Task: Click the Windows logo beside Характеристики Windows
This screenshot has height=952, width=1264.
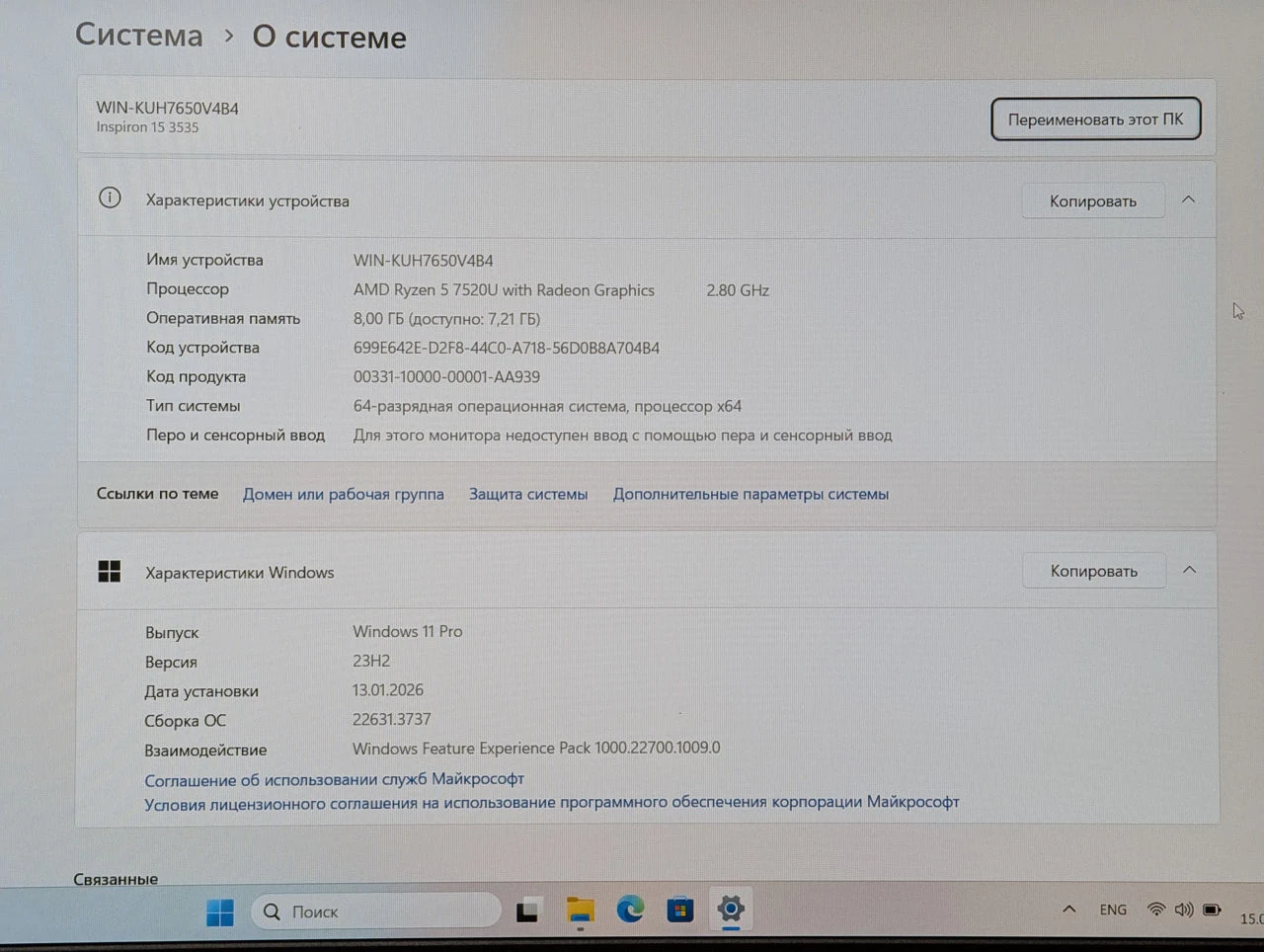Action: tap(110, 572)
